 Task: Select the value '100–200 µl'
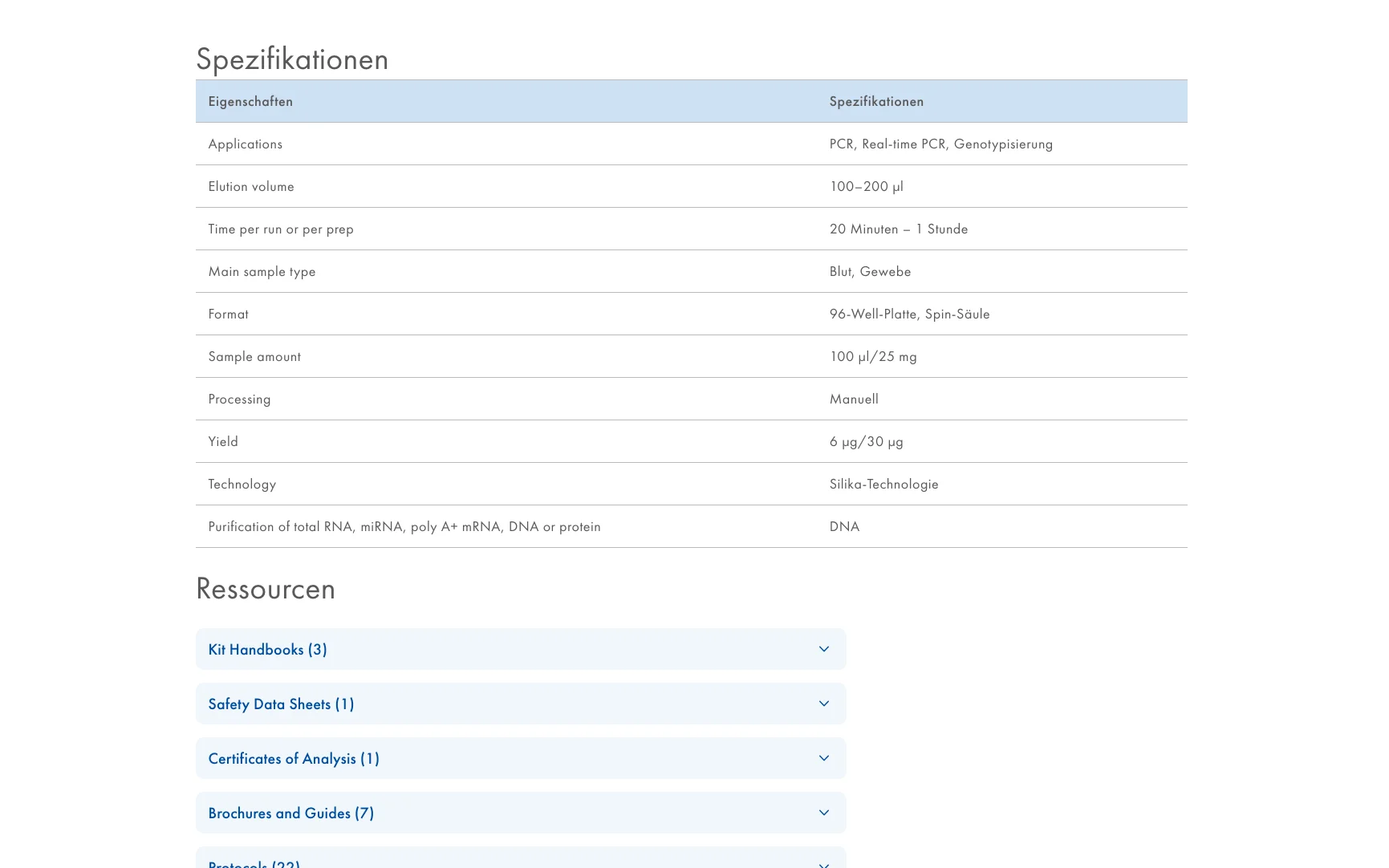[867, 186]
